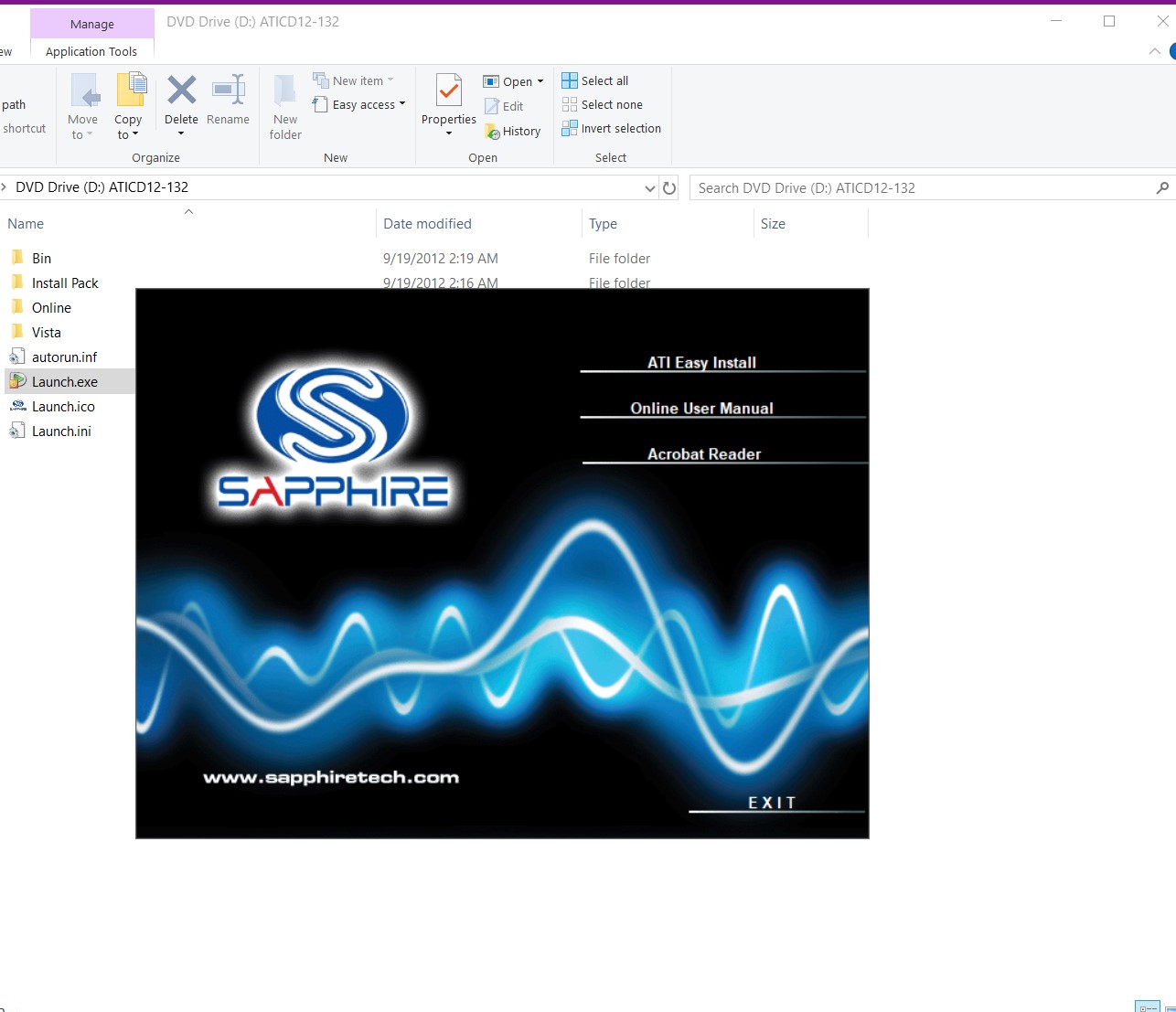
Task: Expand the address bar history dropdown
Action: coord(649,188)
